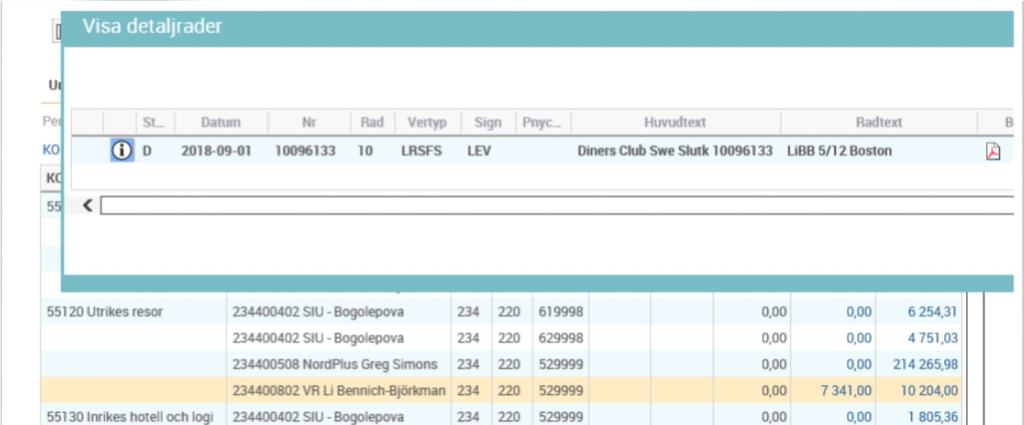
Task: Select the LRSFS vertyp cell
Action: coord(421,151)
